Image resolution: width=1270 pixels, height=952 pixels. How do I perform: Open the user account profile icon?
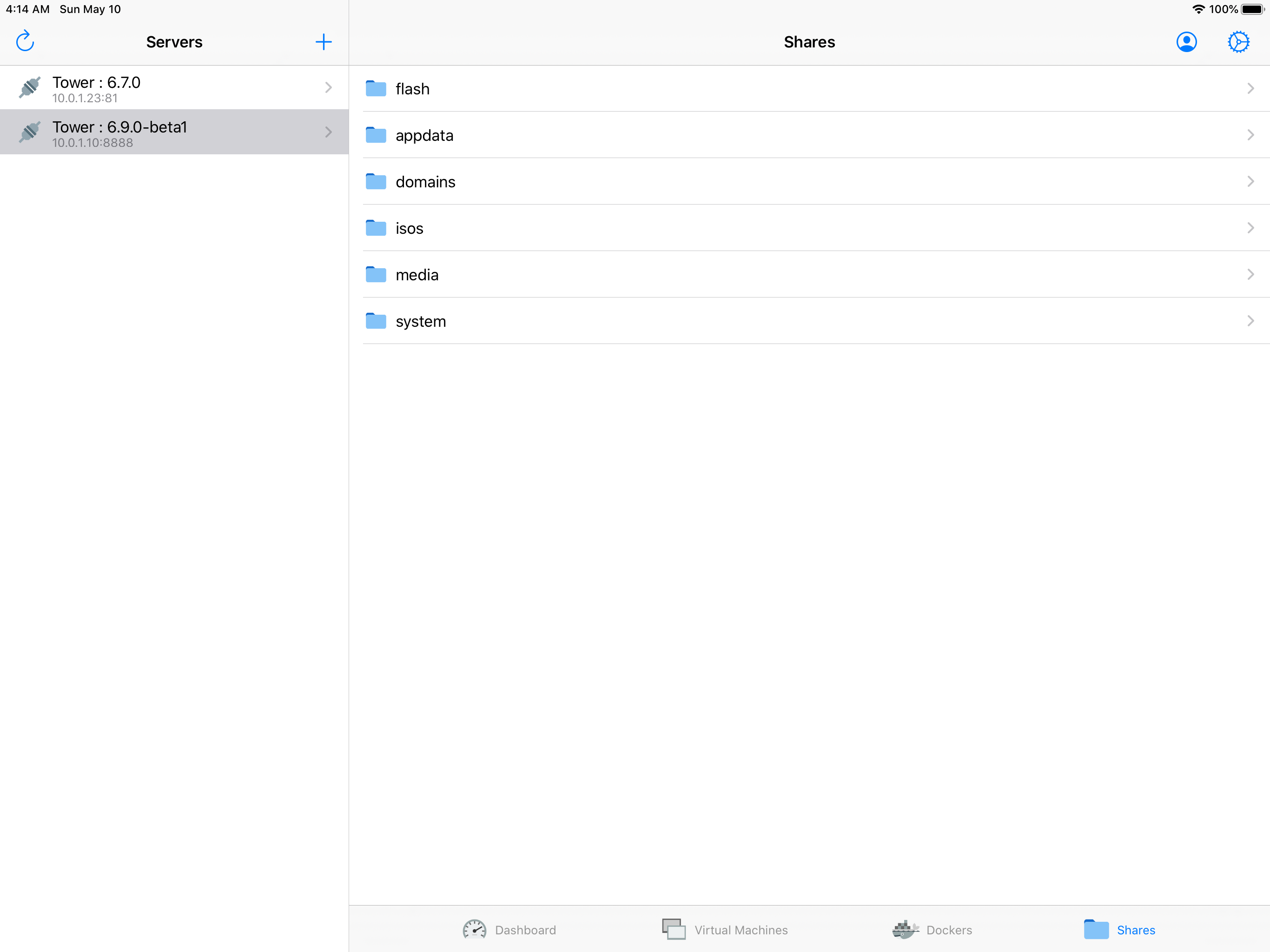[x=1186, y=42]
